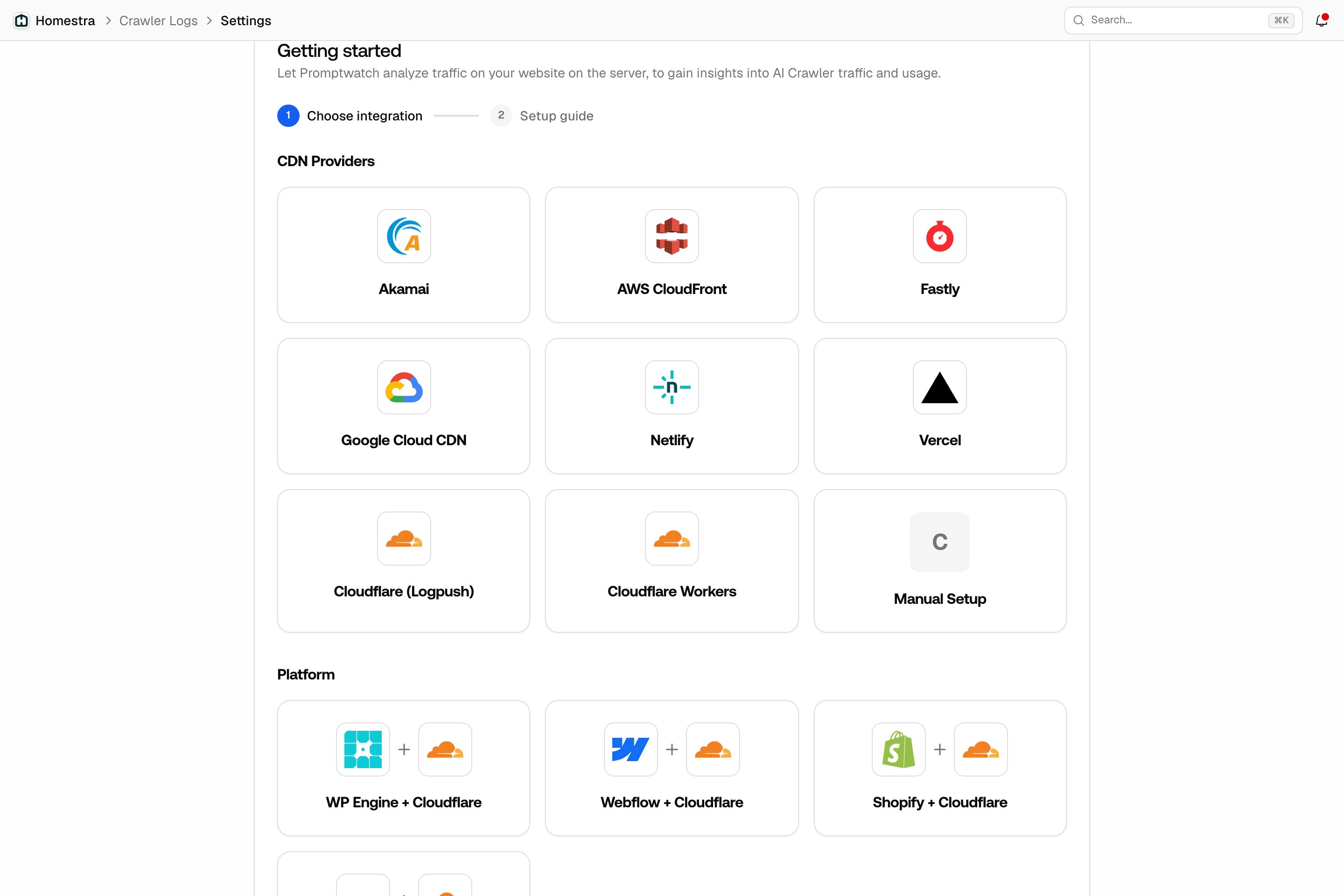
Task: Select the Vercel card label
Action: (x=939, y=440)
